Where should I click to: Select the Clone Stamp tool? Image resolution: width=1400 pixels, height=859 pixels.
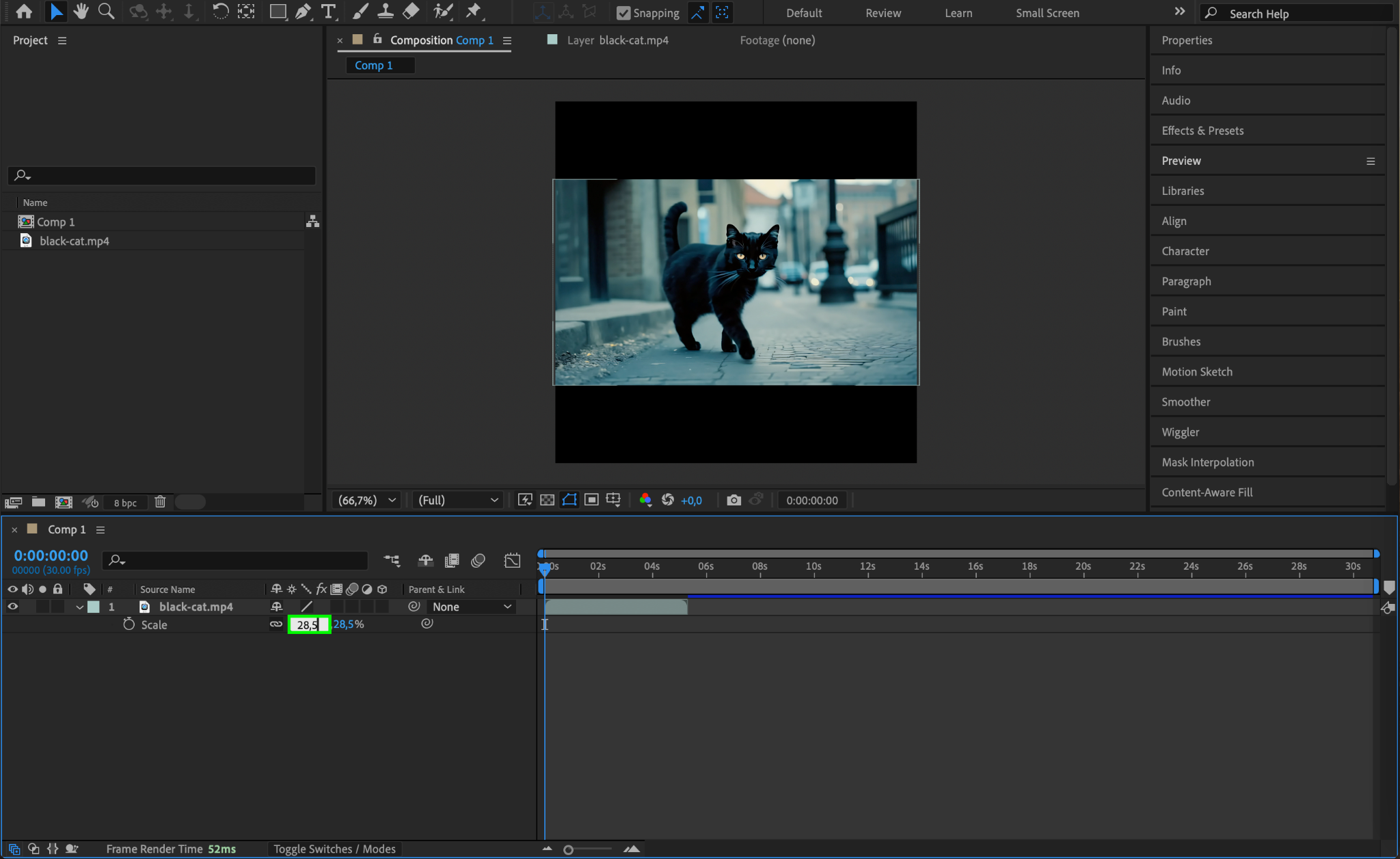pyautogui.click(x=386, y=12)
